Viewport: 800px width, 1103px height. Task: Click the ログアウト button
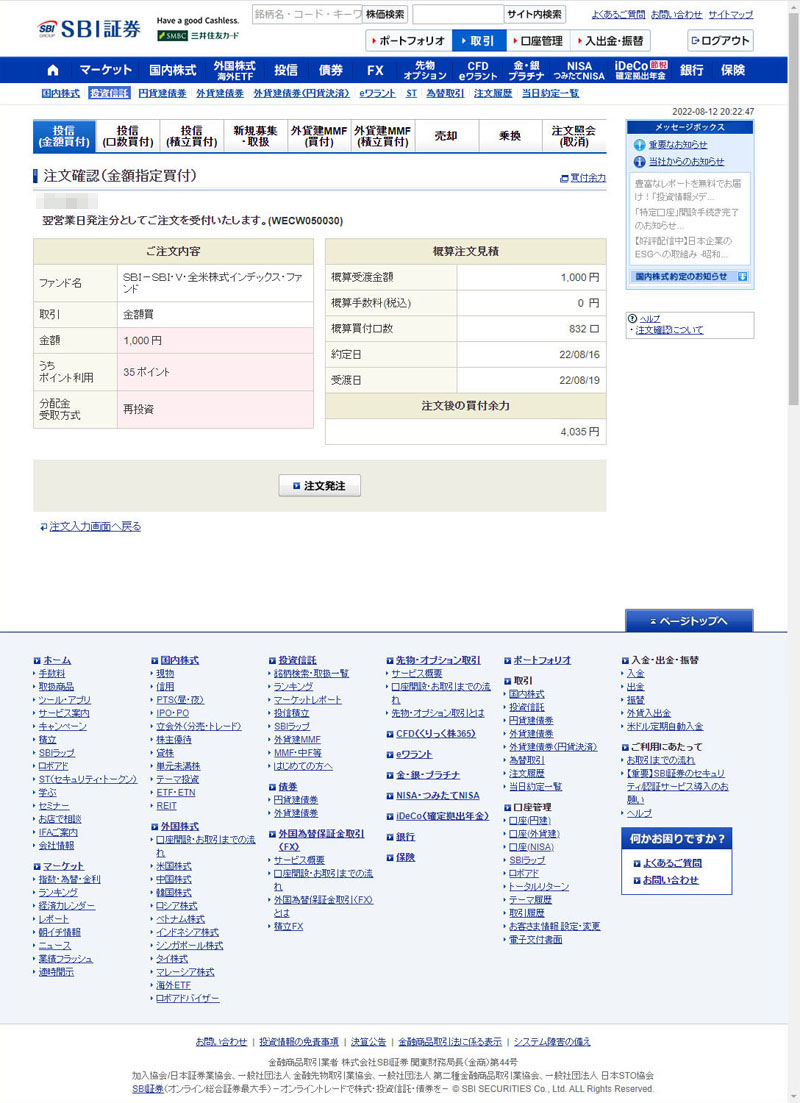click(x=720, y=41)
